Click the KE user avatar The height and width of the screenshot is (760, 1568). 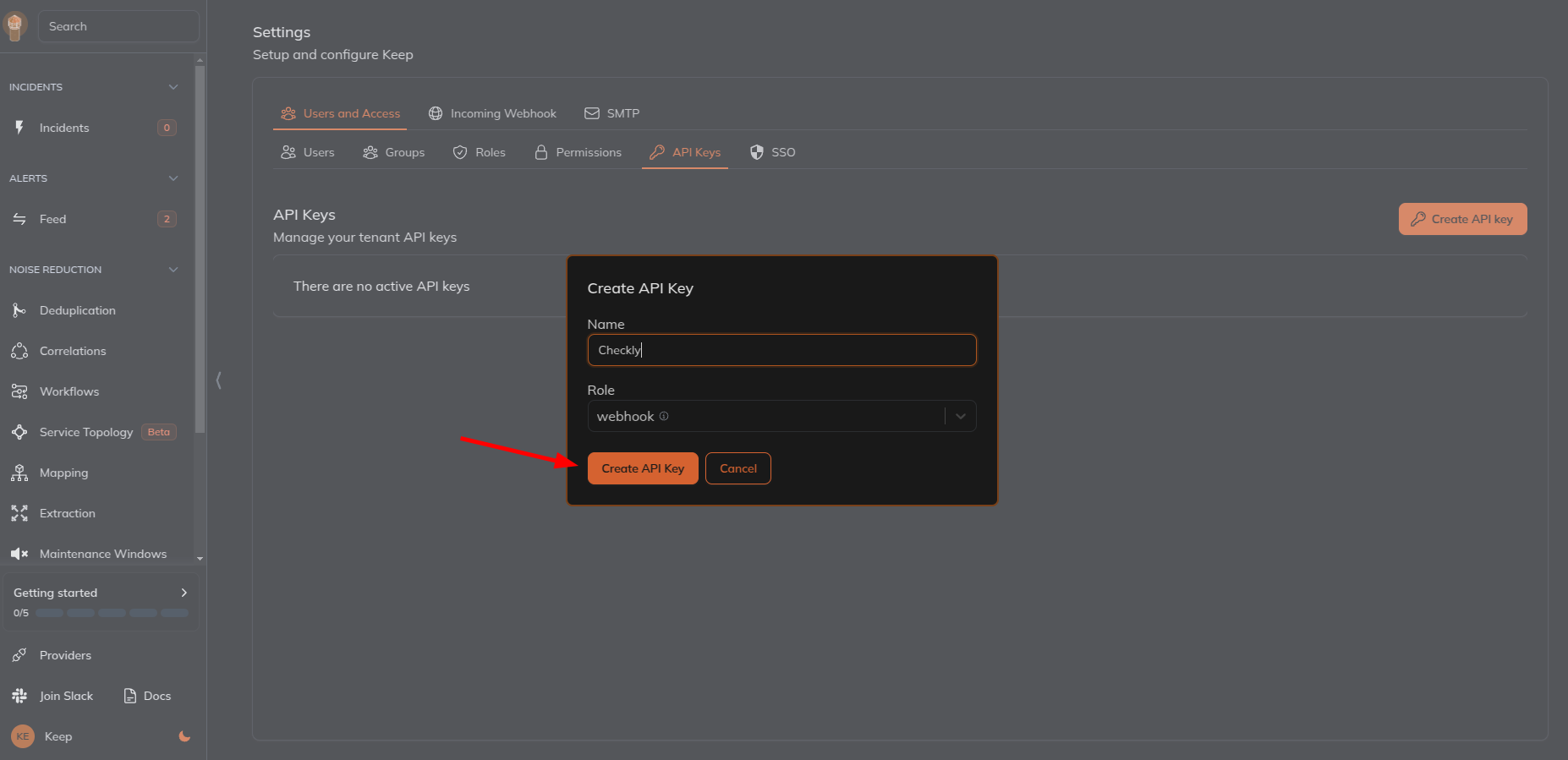coord(23,736)
